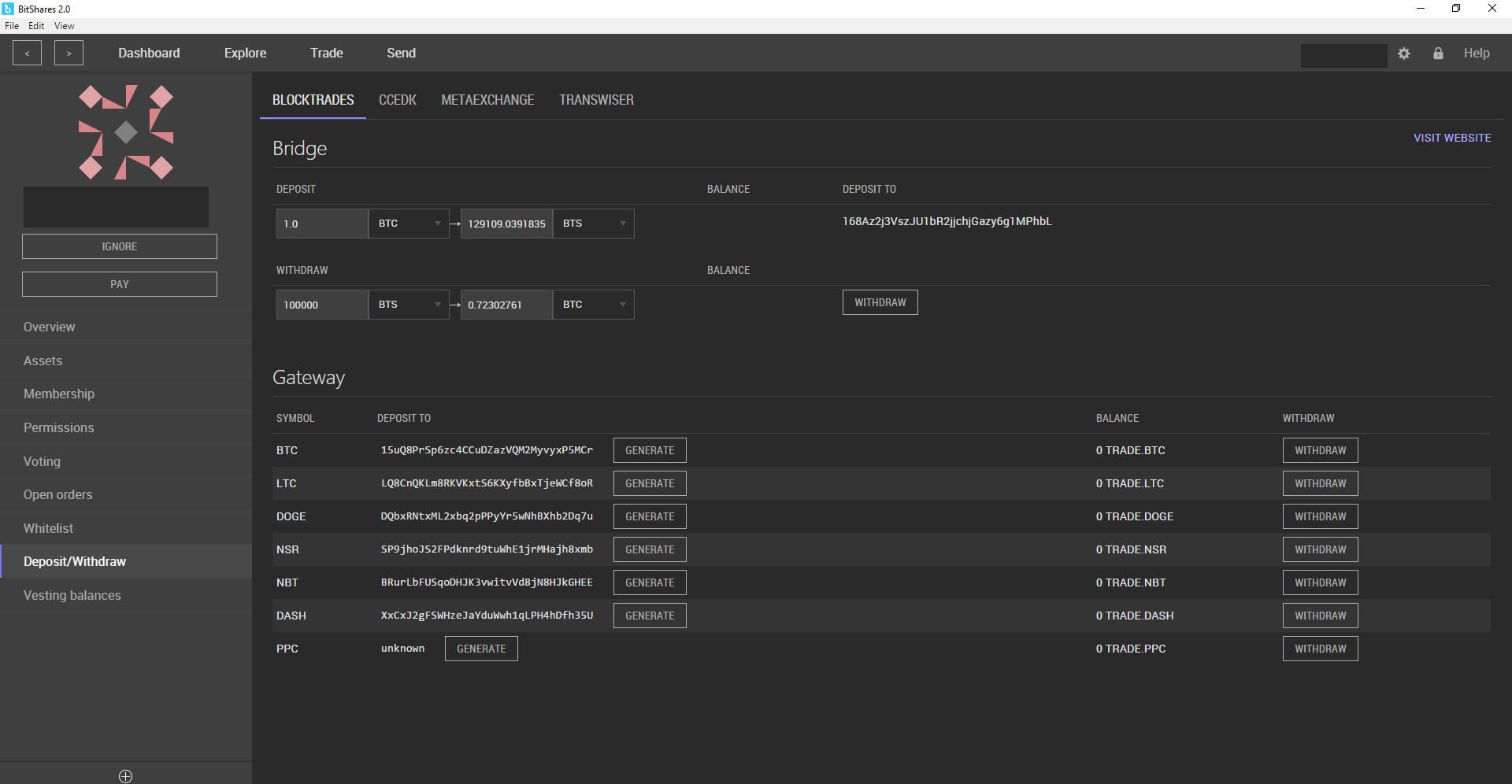Click the Bridge WITHDRAW button
This screenshot has width=1512, height=784.
(880, 302)
